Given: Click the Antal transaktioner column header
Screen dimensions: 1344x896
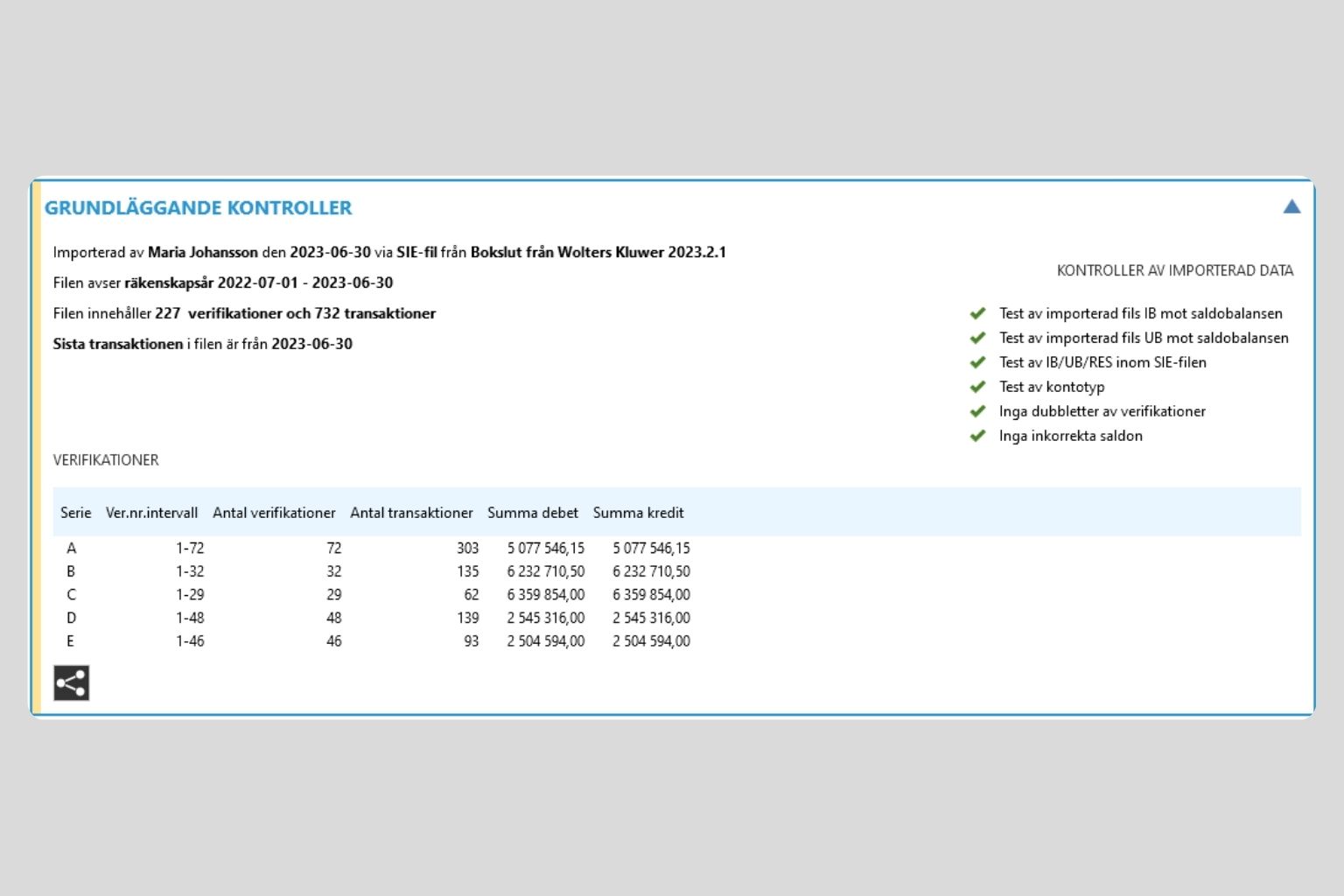Looking at the screenshot, I should pyautogui.click(x=411, y=513).
